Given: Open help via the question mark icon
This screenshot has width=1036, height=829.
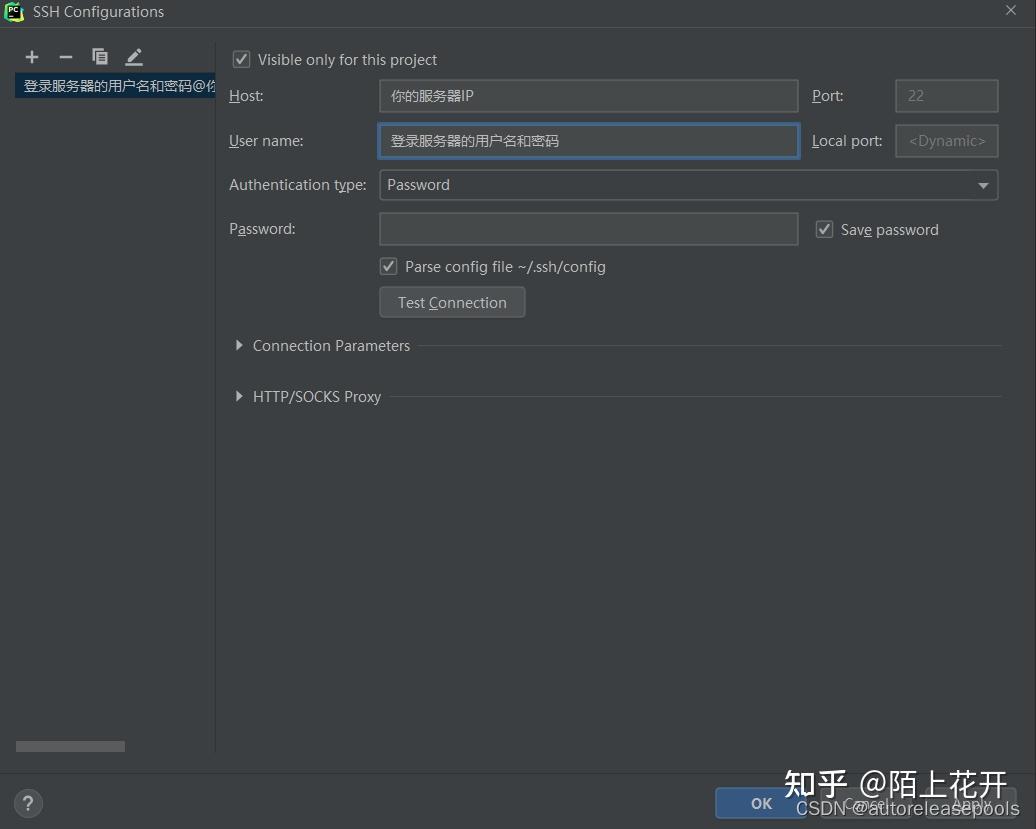Looking at the screenshot, I should tap(27, 803).
